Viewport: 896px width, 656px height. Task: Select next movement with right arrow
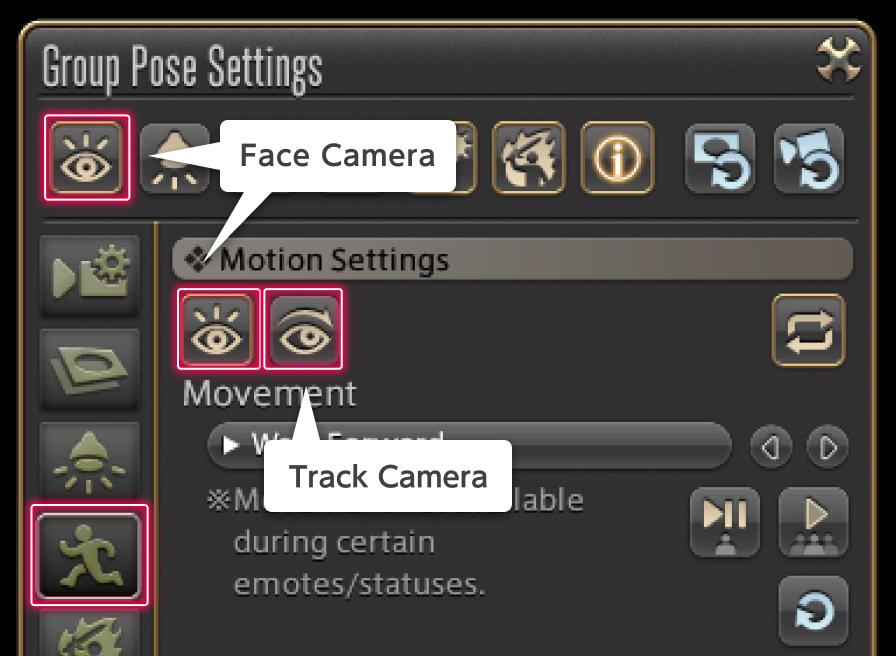pos(827,446)
